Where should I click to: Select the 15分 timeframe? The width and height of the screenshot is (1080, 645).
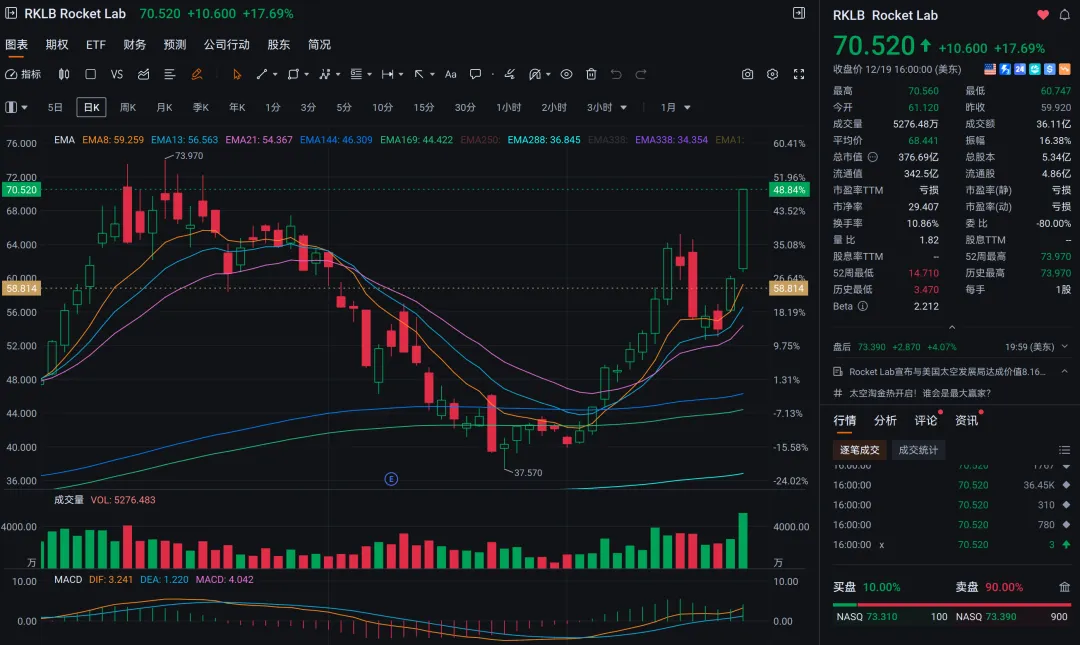[424, 108]
